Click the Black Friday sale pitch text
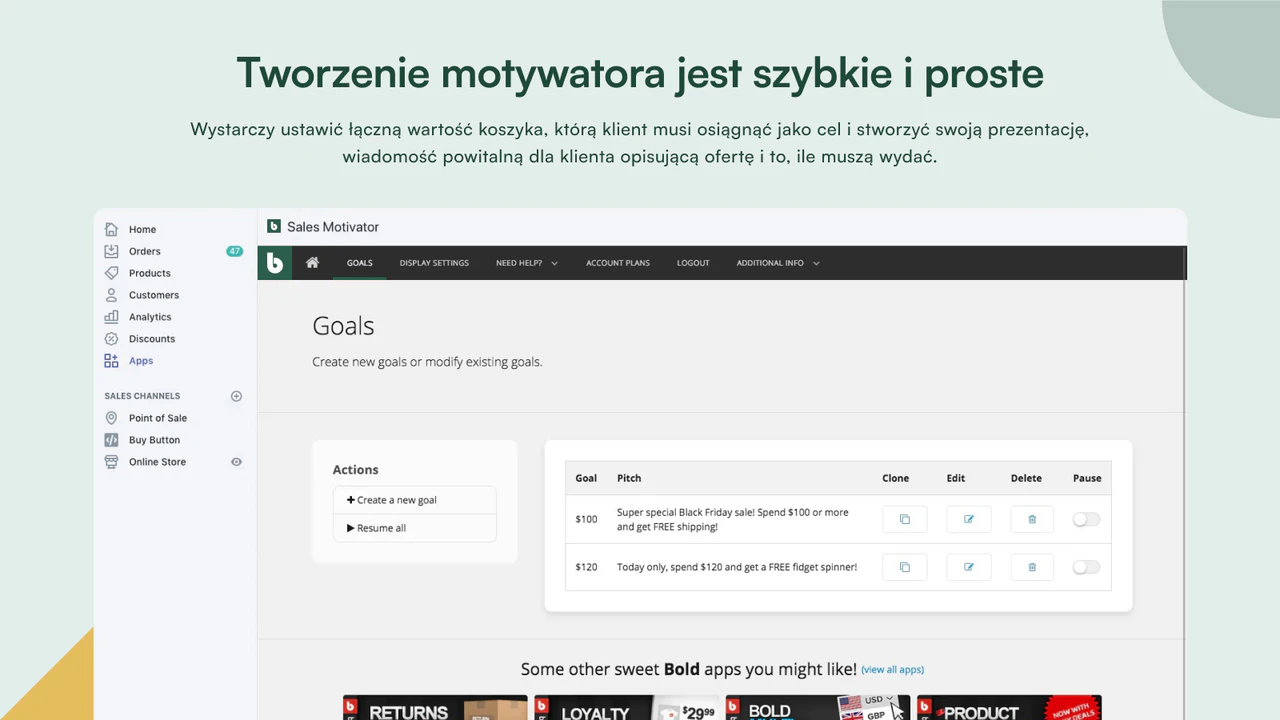Viewport: 1280px width, 720px height. [x=732, y=519]
